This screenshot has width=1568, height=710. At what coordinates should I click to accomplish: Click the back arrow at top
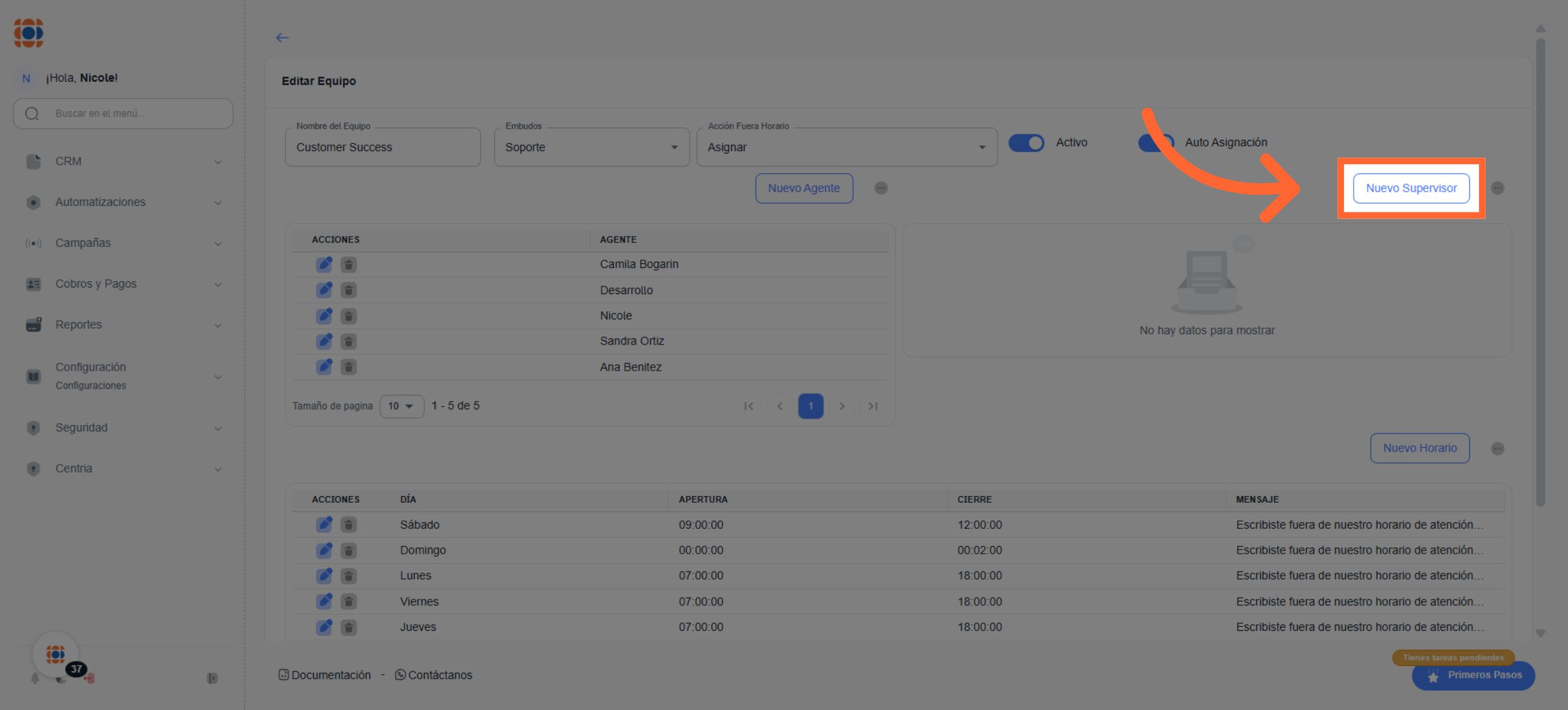click(x=282, y=38)
